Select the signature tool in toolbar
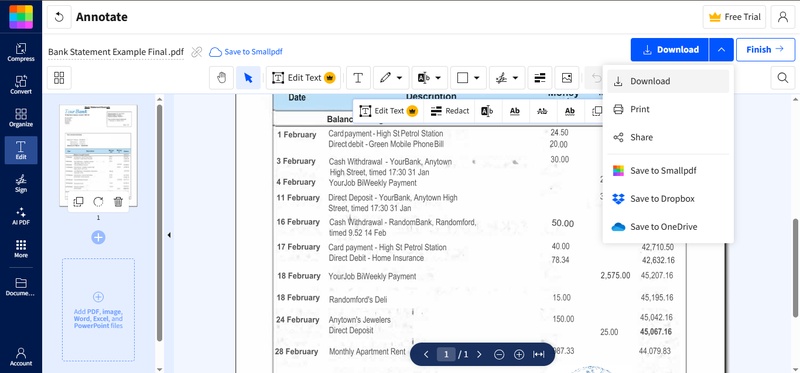This screenshot has height=373, width=800. tap(501, 78)
